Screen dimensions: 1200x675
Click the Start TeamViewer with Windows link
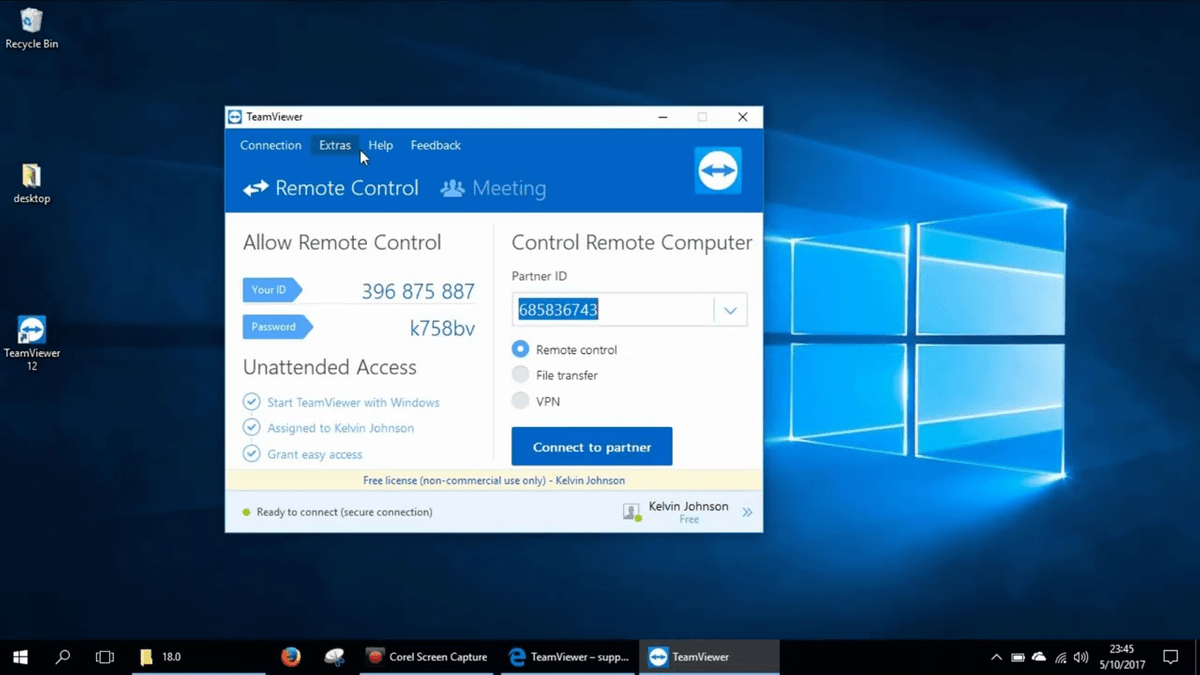(353, 402)
